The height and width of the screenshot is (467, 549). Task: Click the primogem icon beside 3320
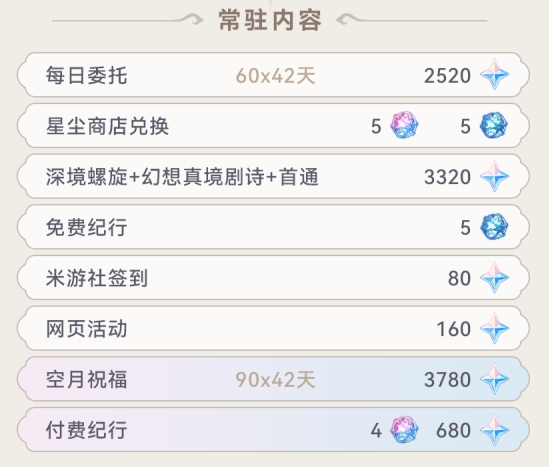(494, 176)
